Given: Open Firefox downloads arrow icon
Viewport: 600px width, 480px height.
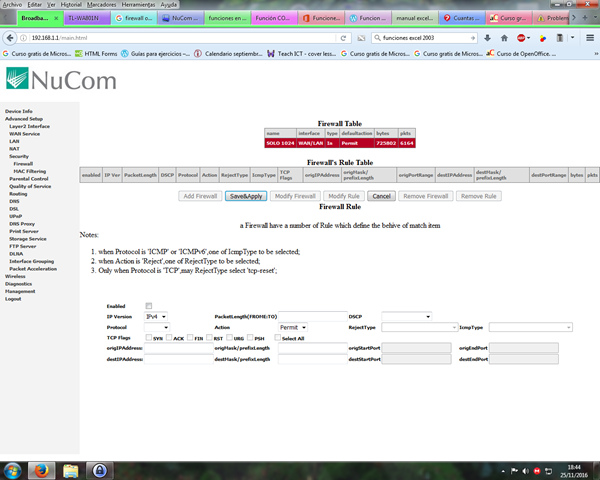Looking at the screenshot, I should (487, 38).
